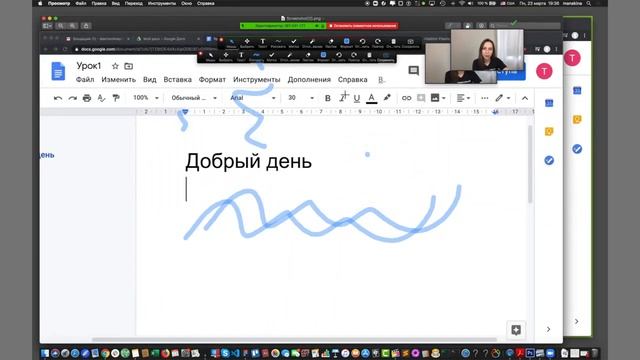Open the editing mode pencil dropdown

click(x=503, y=98)
